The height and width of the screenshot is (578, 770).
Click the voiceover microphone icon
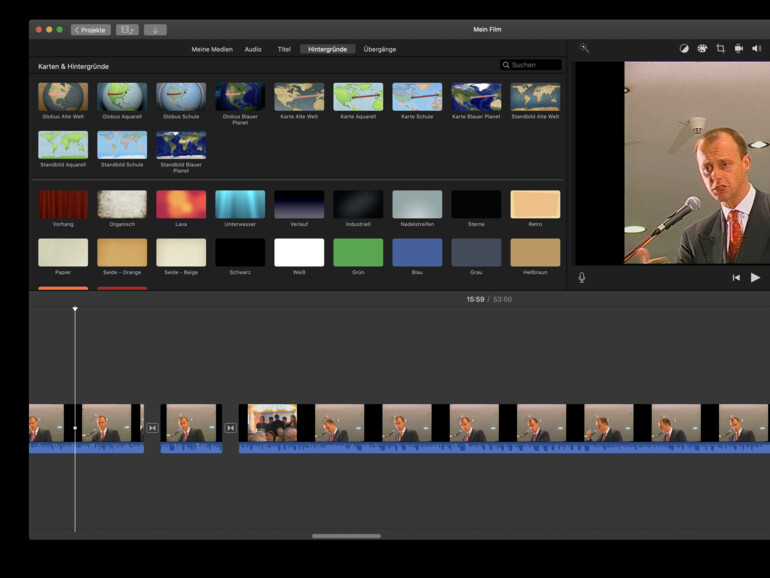(x=582, y=277)
